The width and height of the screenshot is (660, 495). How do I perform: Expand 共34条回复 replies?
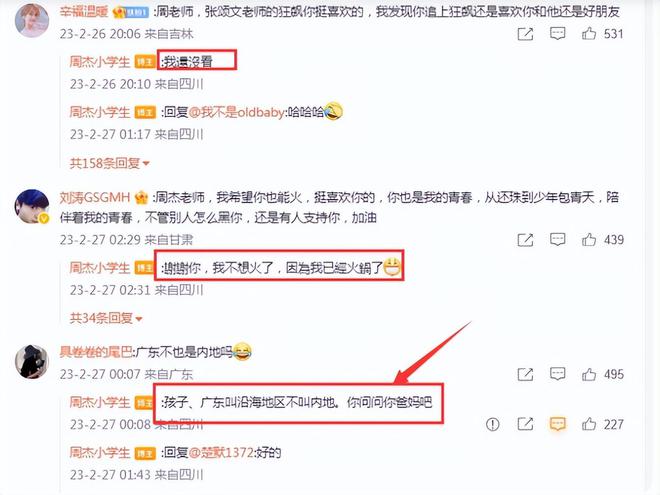coord(106,318)
